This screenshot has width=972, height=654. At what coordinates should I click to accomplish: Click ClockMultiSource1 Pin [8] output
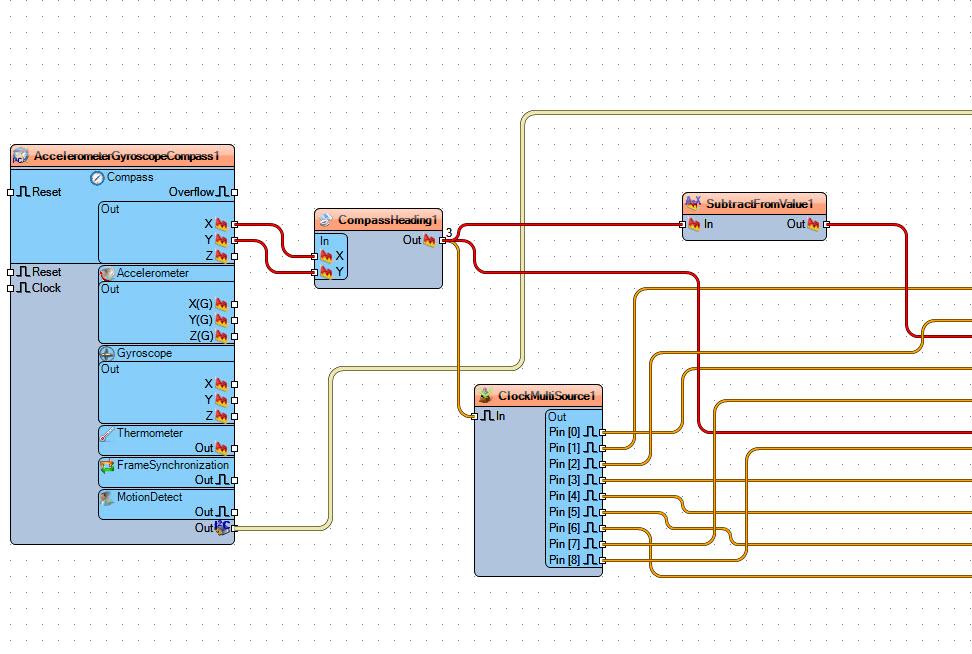(602, 560)
